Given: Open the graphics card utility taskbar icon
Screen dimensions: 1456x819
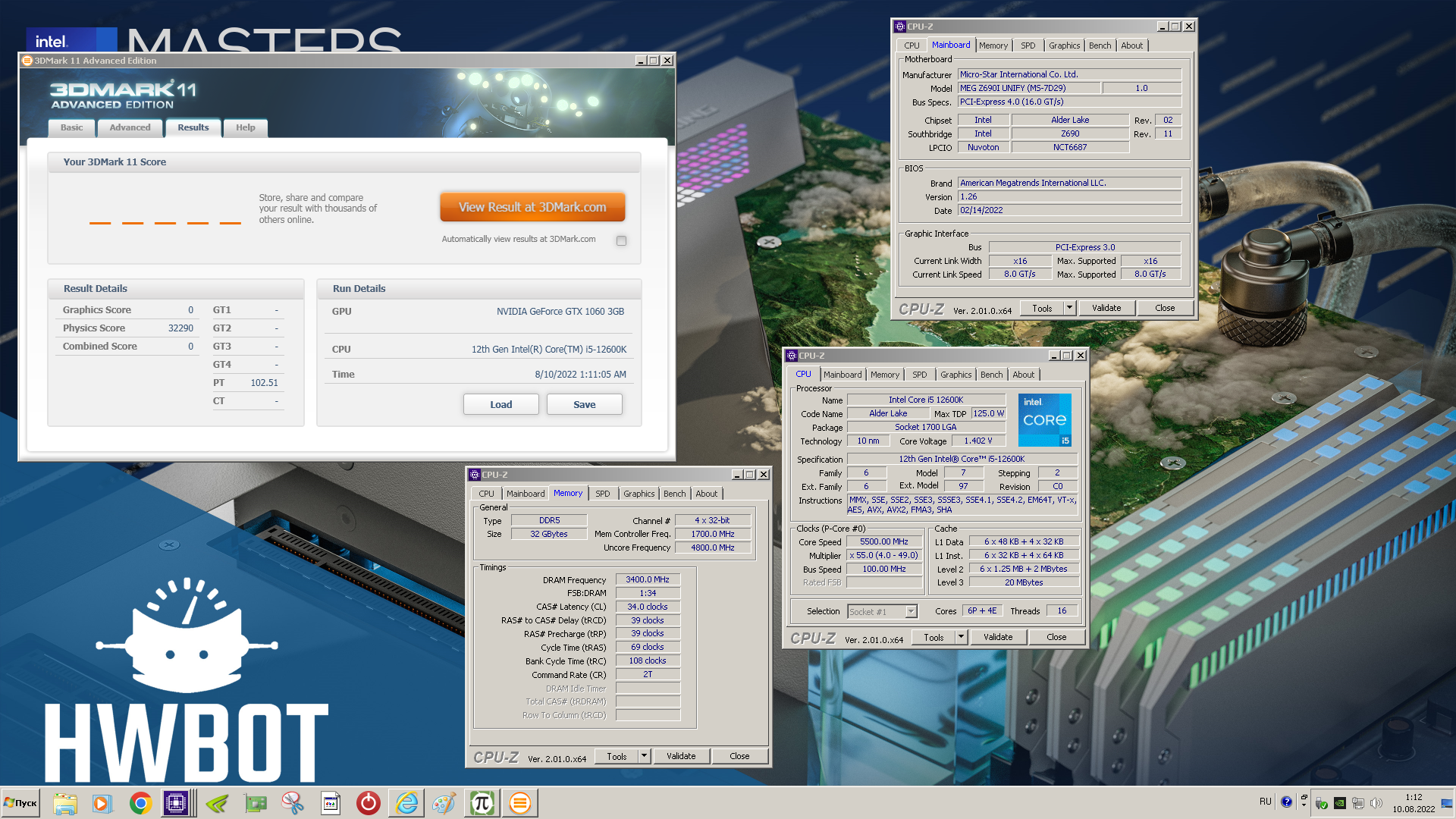Looking at the screenshot, I should point(256,803).
